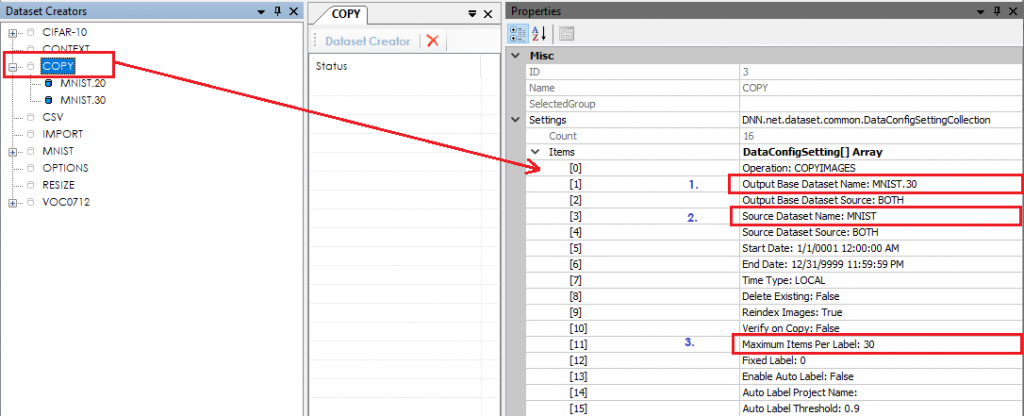This screenshot has width=1024, height=416.
Task: Collapse the Settings property row
Action: tap(517, 120)
